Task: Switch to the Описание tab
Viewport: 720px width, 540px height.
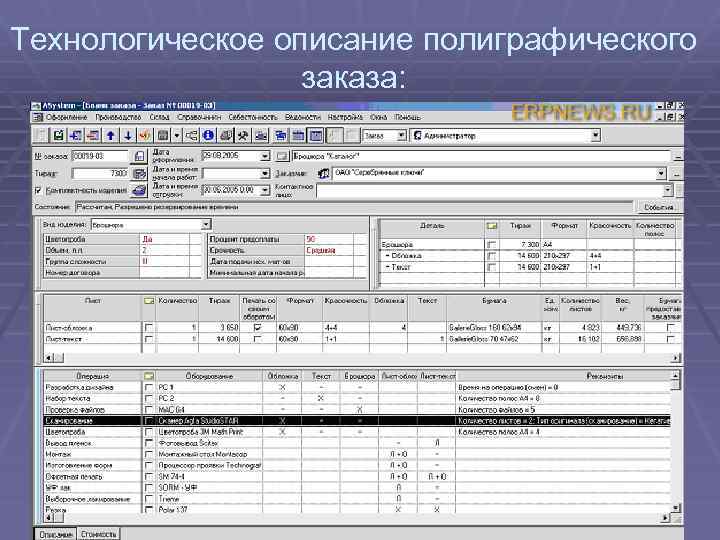Action: coord(56,534)
